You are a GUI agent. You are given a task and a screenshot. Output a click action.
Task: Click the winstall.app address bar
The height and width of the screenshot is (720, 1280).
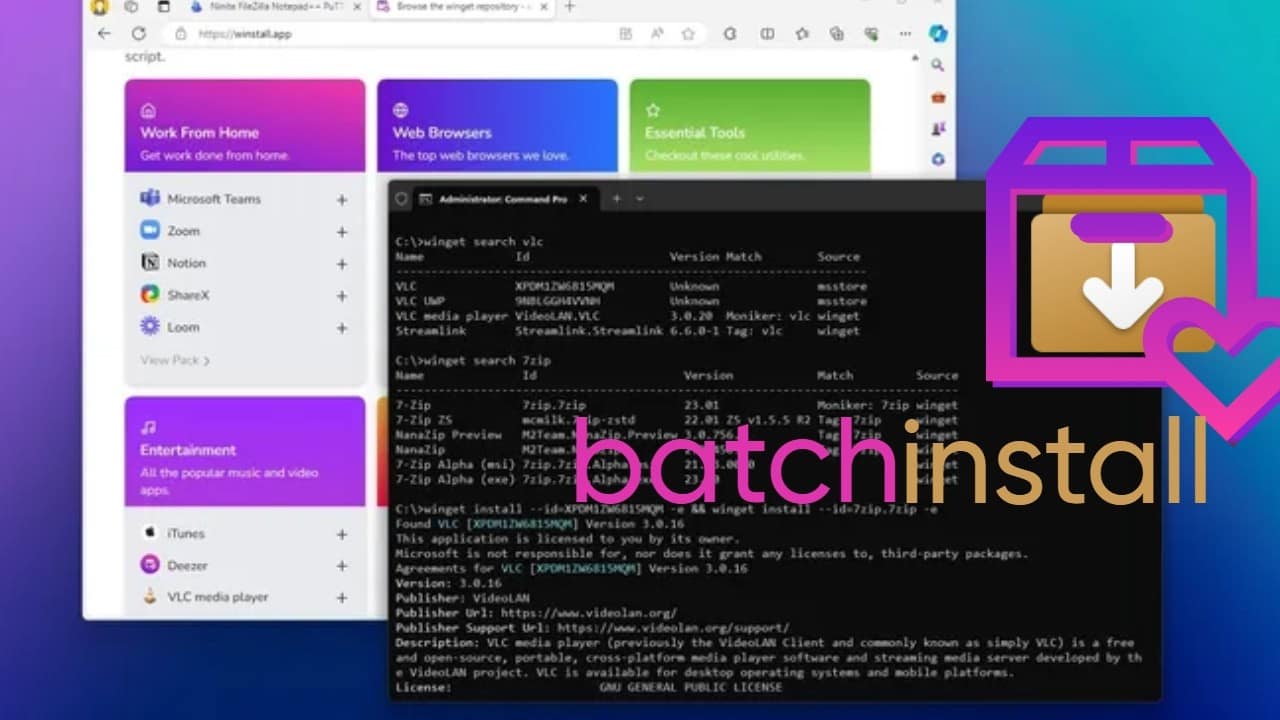400,34
